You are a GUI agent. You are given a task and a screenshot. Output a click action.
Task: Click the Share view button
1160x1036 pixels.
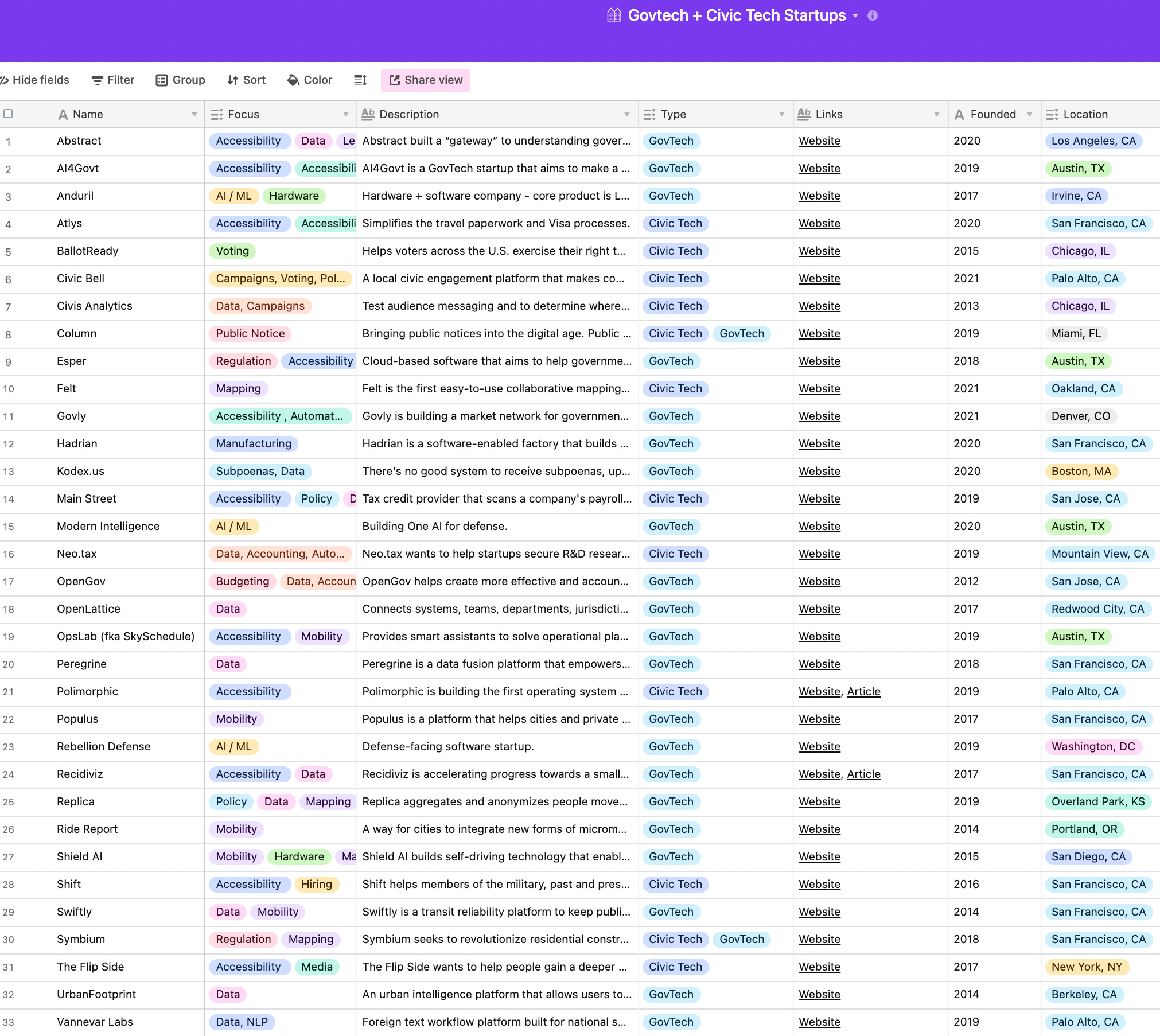pos(425,80)
